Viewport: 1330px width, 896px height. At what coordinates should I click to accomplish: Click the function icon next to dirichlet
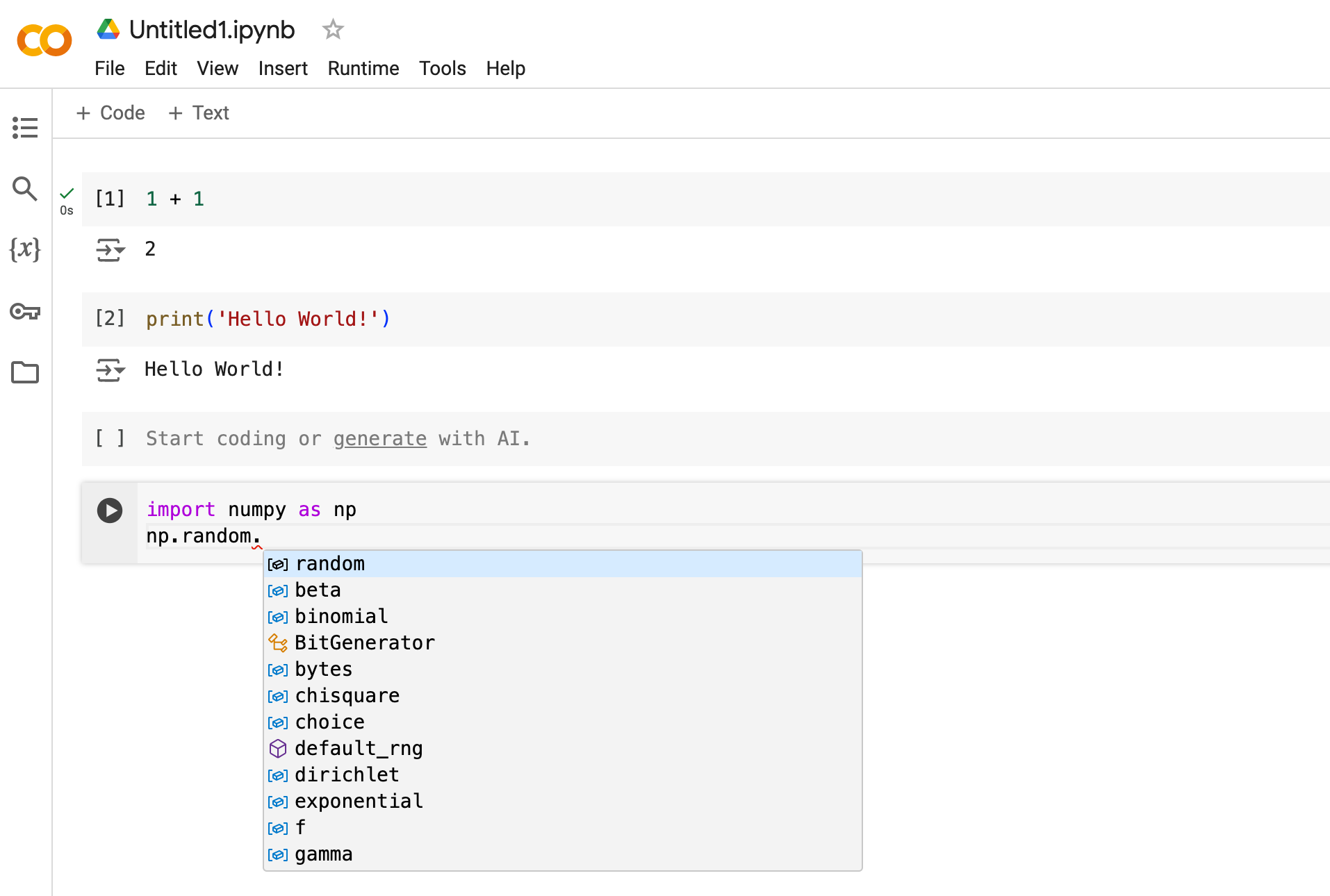coord(278,776)
